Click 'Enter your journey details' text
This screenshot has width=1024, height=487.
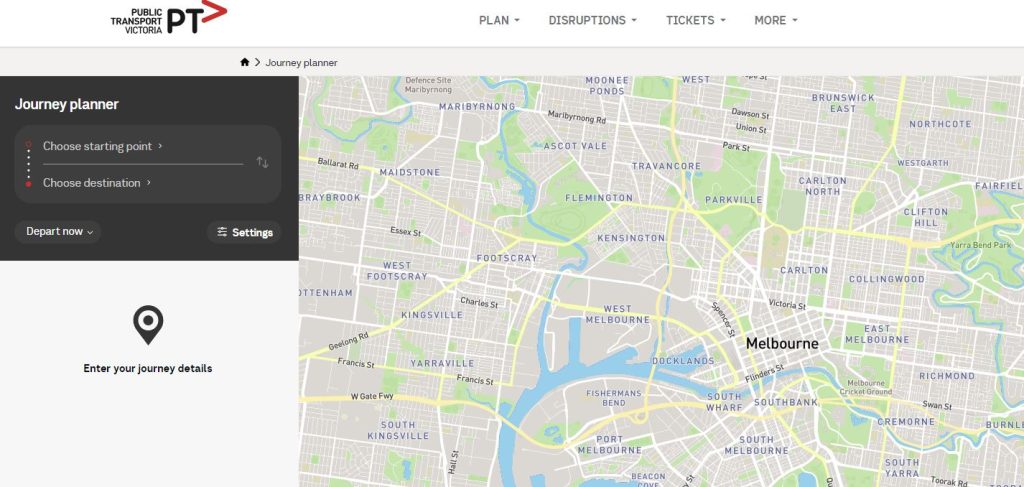(x=148, y=369)
